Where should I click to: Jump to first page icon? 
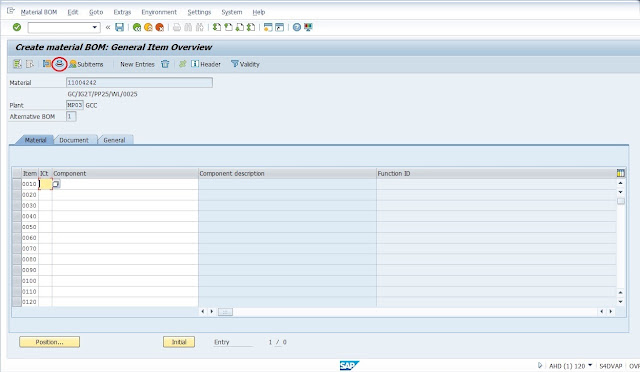click(217, 27)
